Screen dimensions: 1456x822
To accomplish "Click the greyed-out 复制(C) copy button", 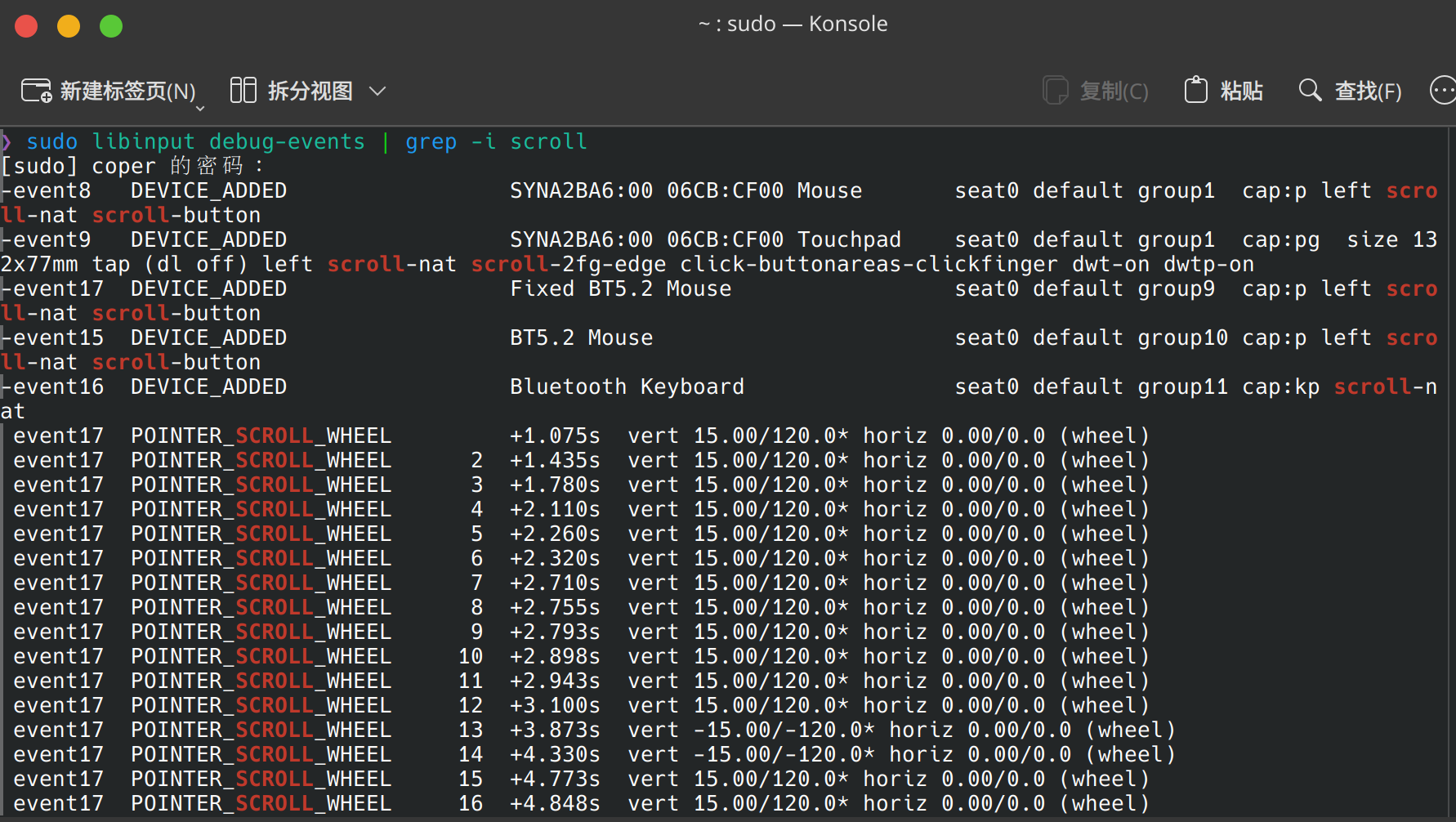I will pos(1096,91).
